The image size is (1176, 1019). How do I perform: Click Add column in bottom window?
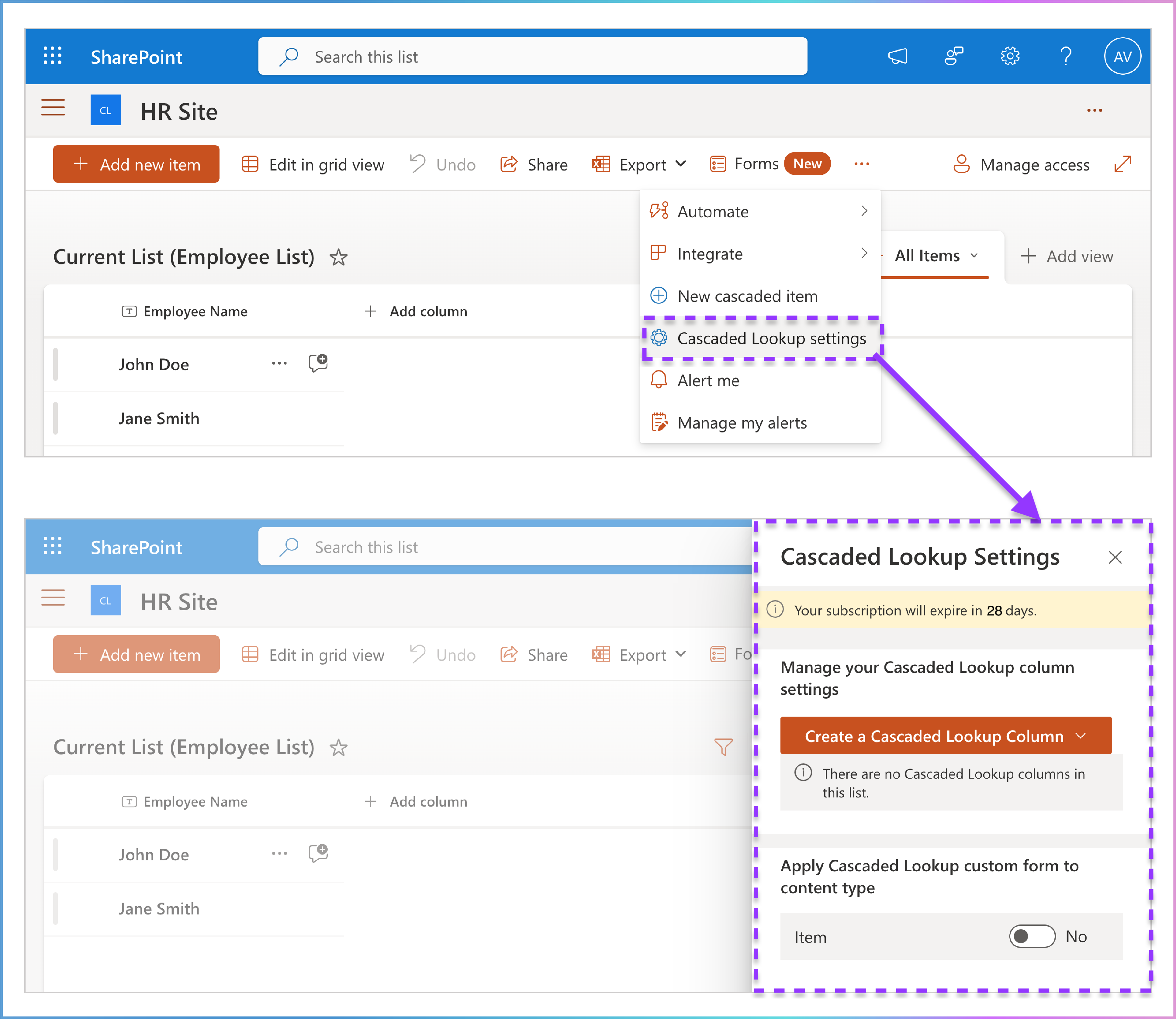(x=416, y=801)
